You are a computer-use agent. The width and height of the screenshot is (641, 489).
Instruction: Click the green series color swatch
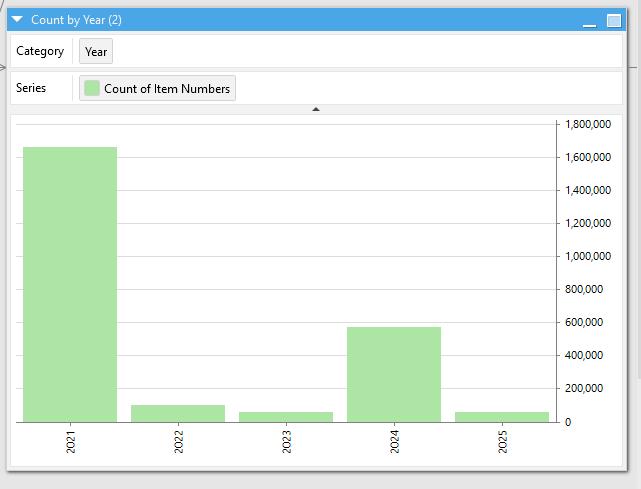(x=92, y=89)
